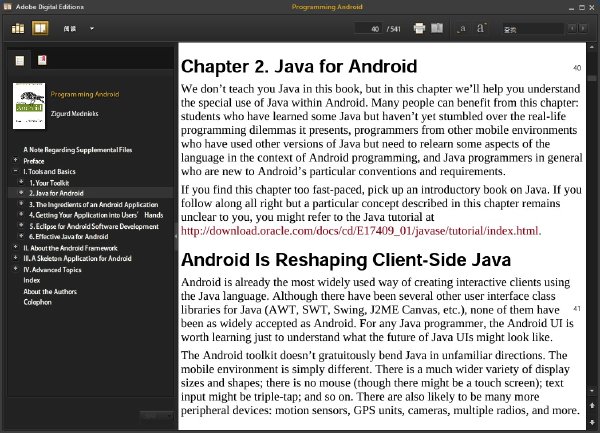Click 'Android Is Reshaping Client-Side Java' heading
Image resolution: width=600 pixels, height=433 pixels.
[346, 260]
